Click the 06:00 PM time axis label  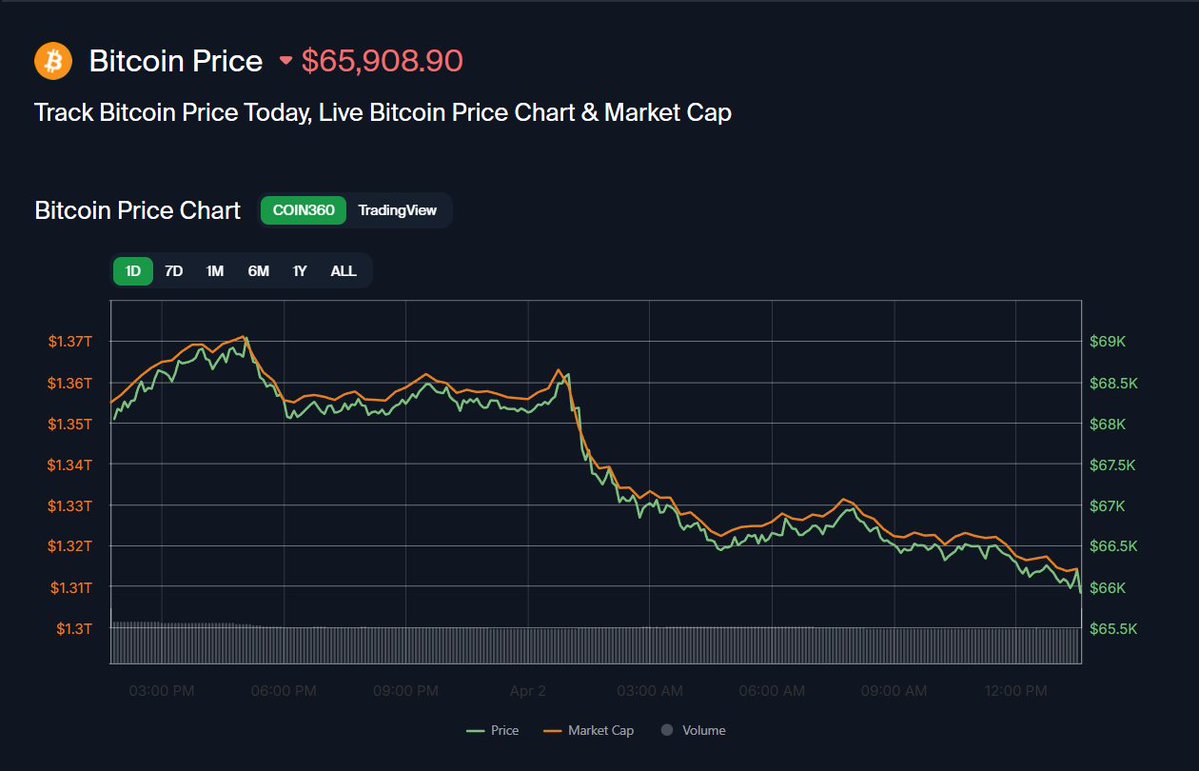[284, 691]
